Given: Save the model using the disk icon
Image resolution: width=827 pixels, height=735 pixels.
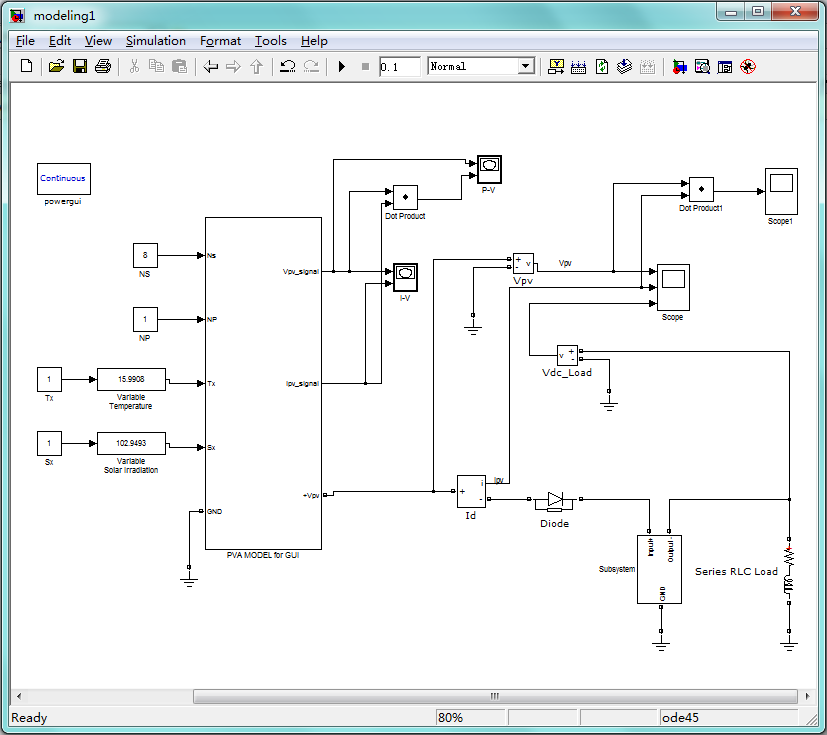Looking at the screenshot, I should (x=80, y=66).
